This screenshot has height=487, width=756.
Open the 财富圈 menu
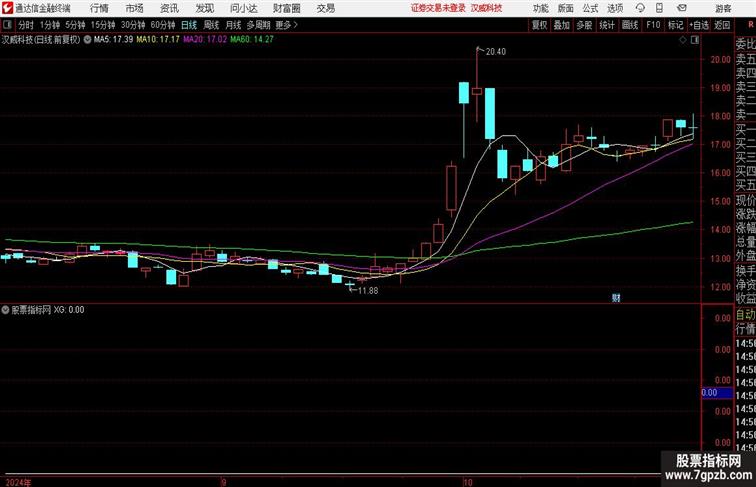tap(286, 8)
